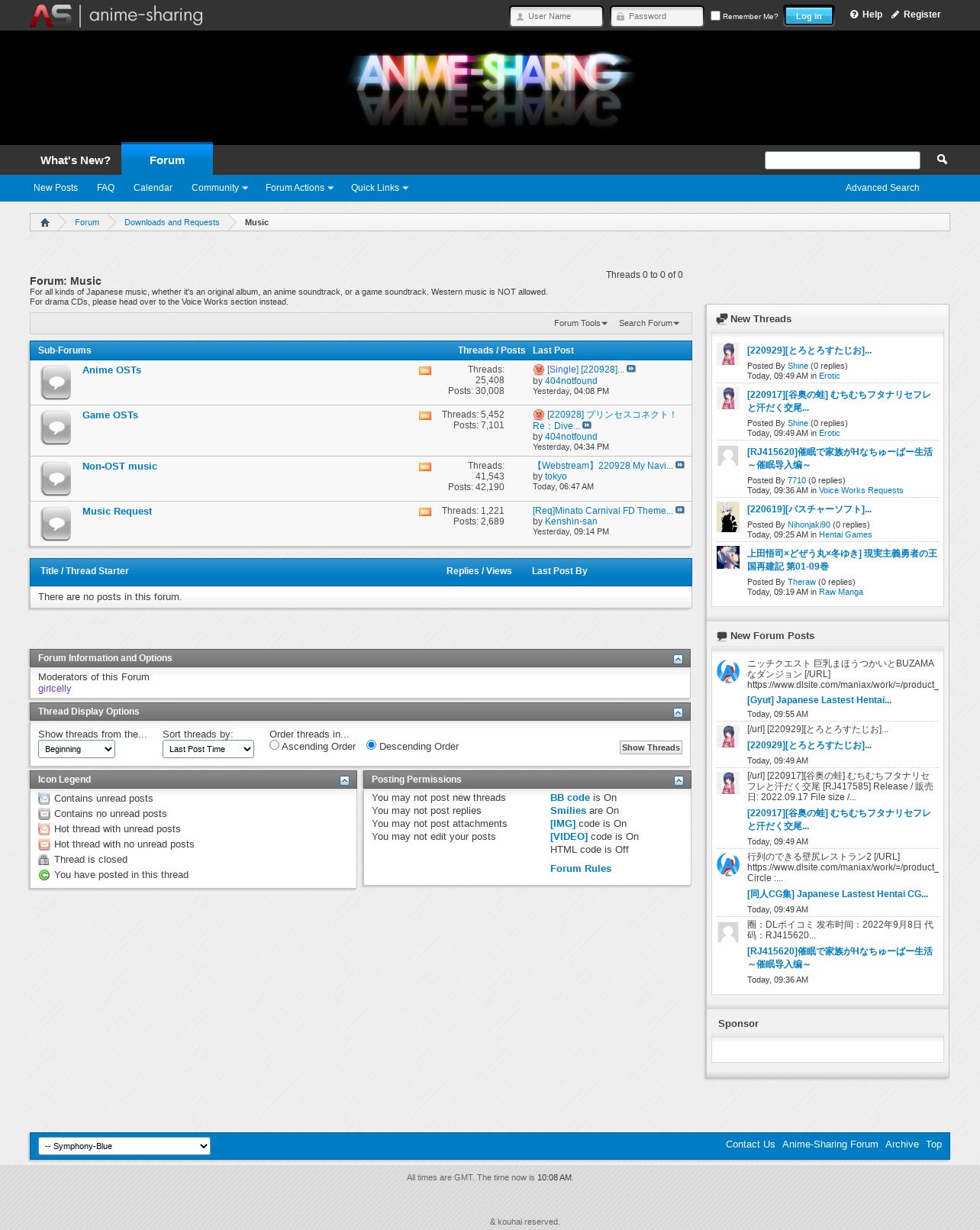Collapse the Posting Permissions panel
The image size is (980, 1230).
tap(679, 780)
